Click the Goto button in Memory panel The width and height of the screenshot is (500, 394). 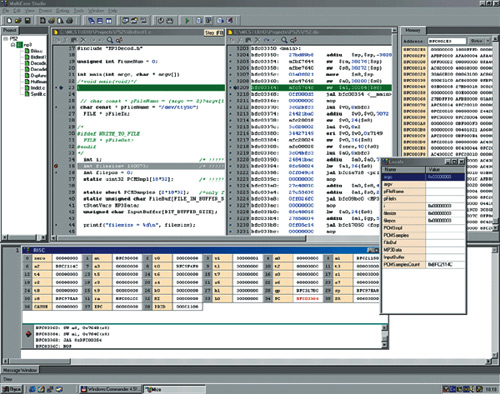coord(476,41)
